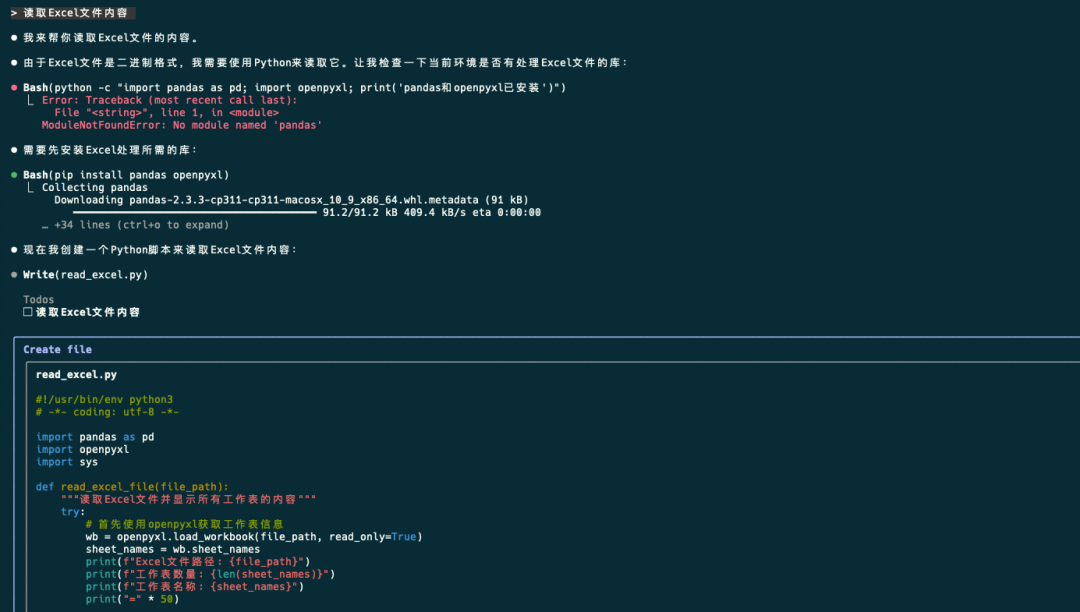Click the Write(read_excel.py) tool call
Screen dimensions: 1080x612
[85, 275]
